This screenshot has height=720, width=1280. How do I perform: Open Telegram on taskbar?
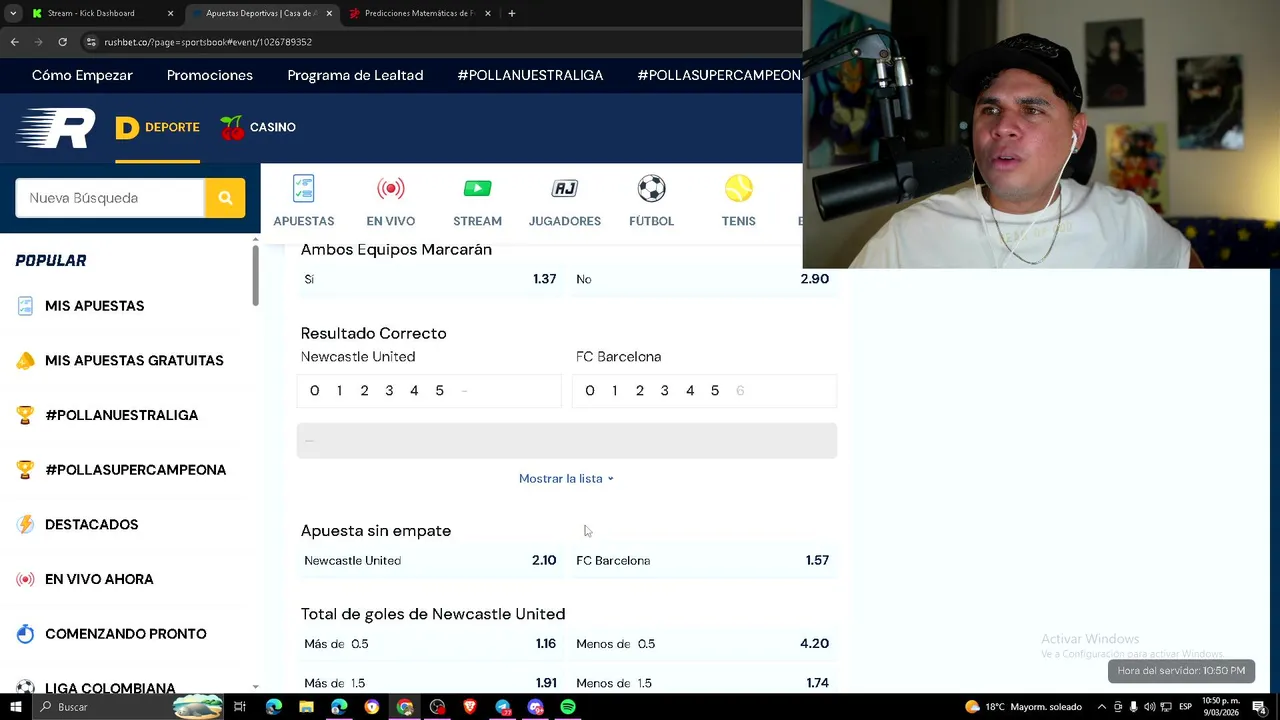[x=503, y=707]
